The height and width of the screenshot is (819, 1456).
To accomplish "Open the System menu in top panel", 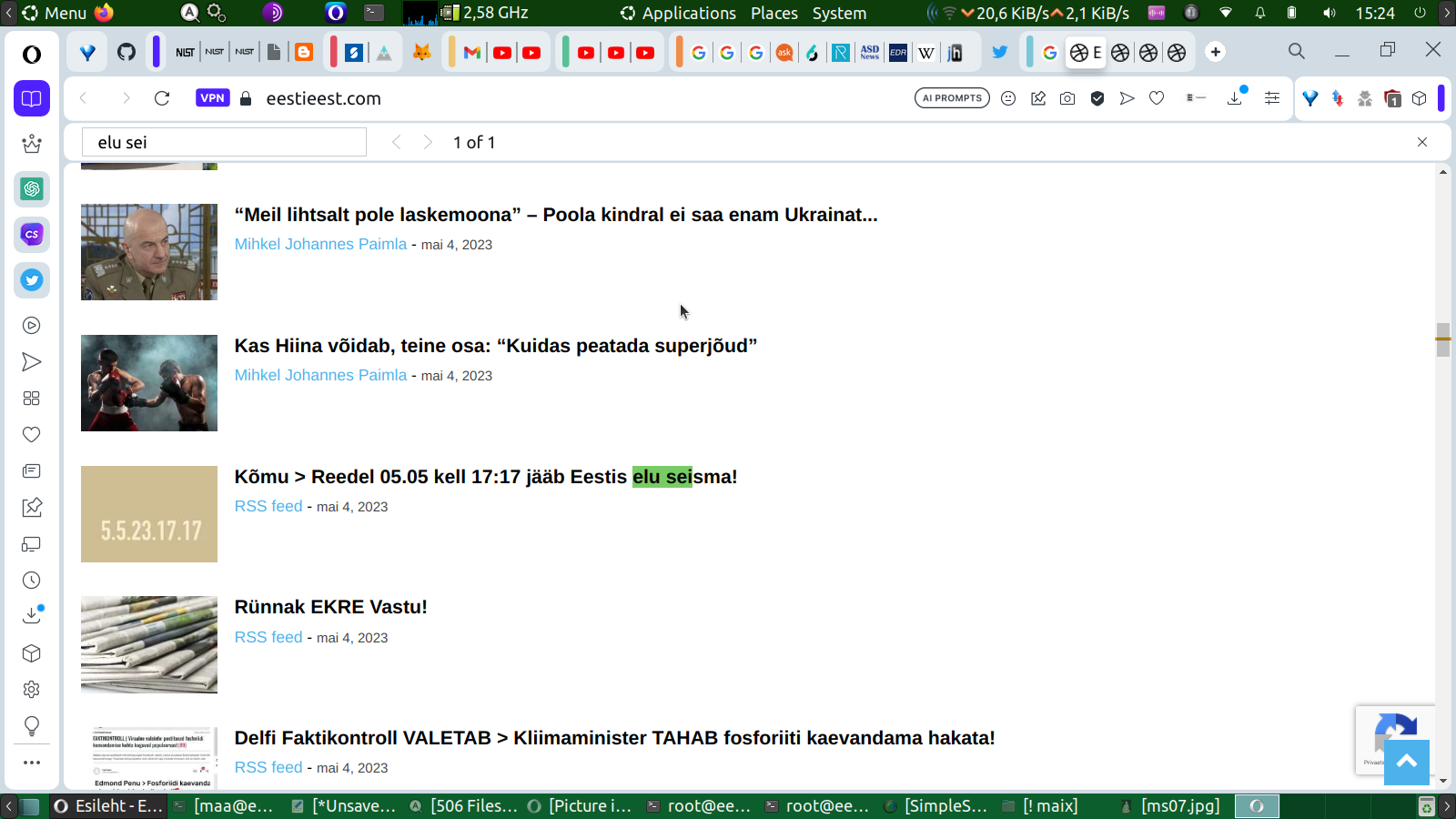I will [x=839, y=13].
